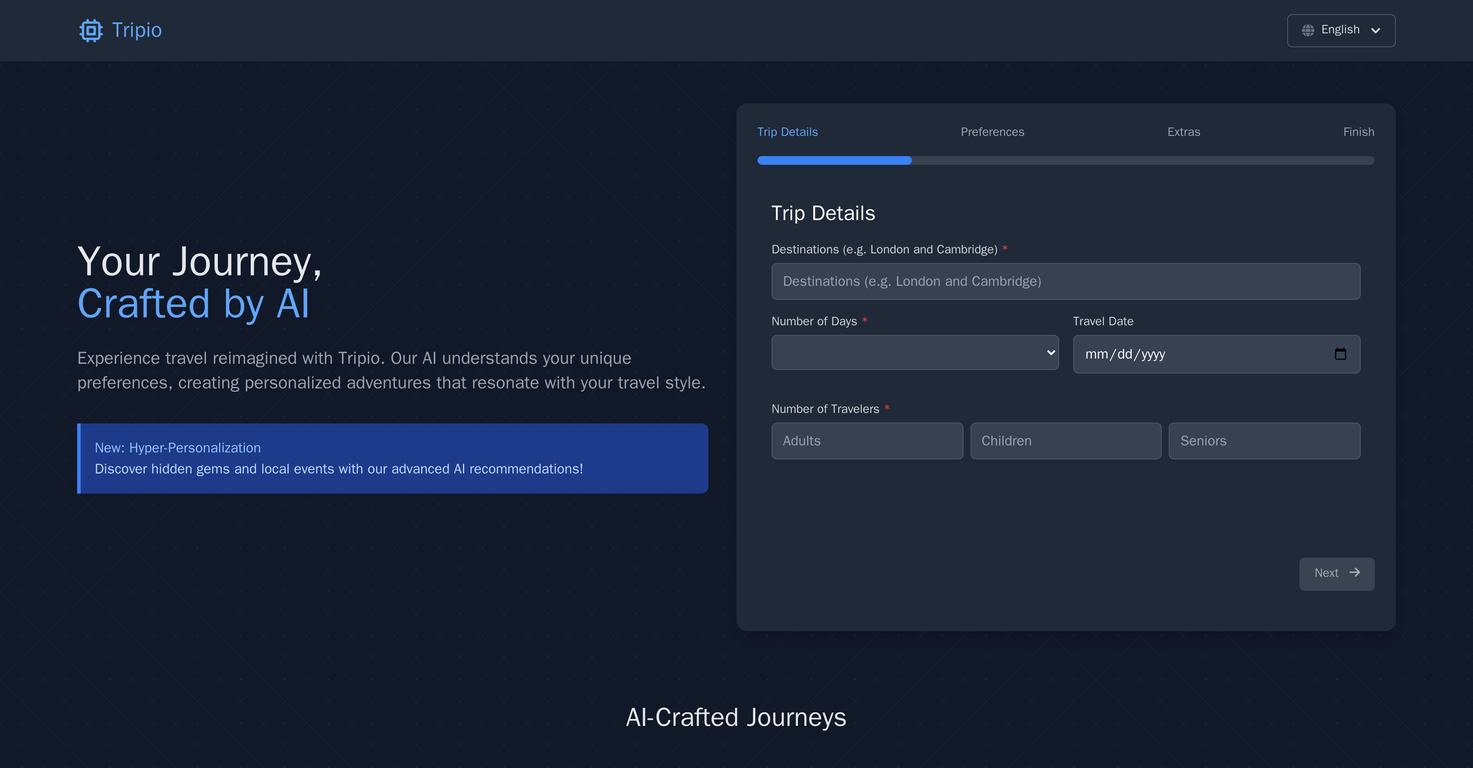The image size is (1473, 768).
Task: Click the Tripio chip logo icon
Action: pyautogui.click(x=91, y=31)
